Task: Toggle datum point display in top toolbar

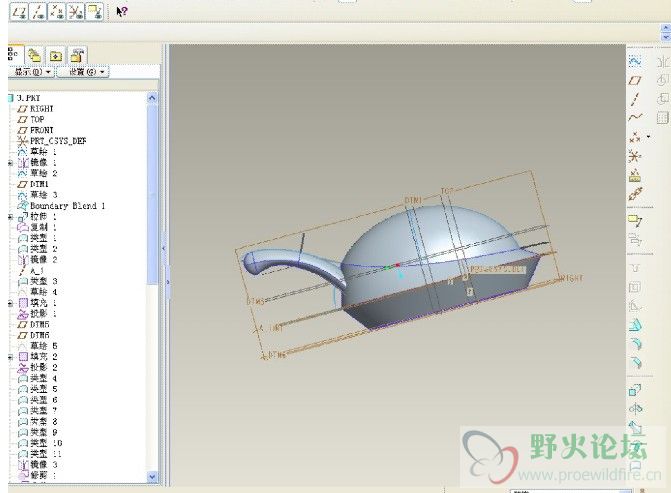Action: click(x=57, y=12)
